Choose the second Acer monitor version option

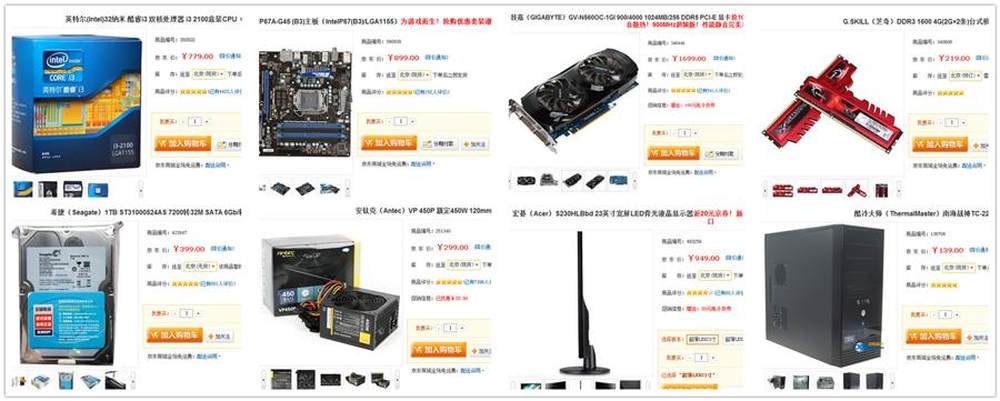pyautogui.click(x=733, y=339)
